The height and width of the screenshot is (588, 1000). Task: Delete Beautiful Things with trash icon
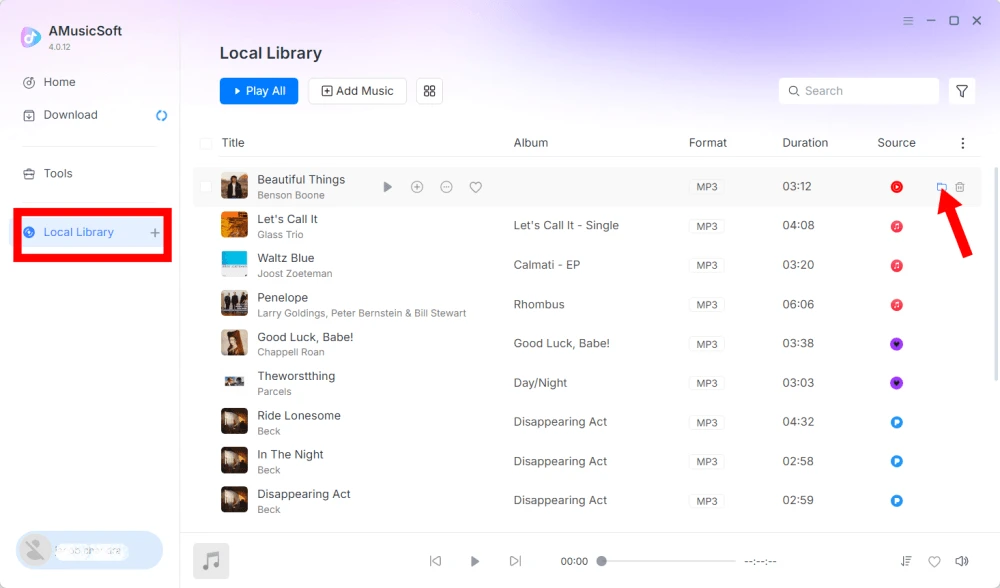tap(960, 187)
